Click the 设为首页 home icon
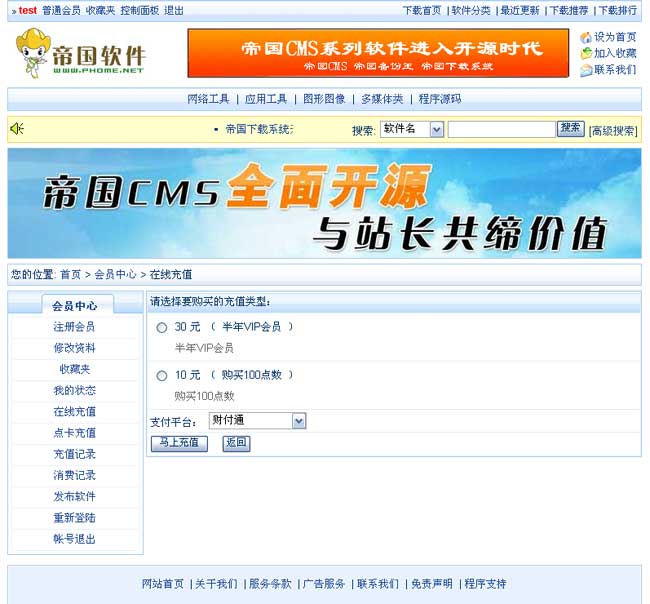The width and height of the screenshot is (650, 604). click(586, 37)
